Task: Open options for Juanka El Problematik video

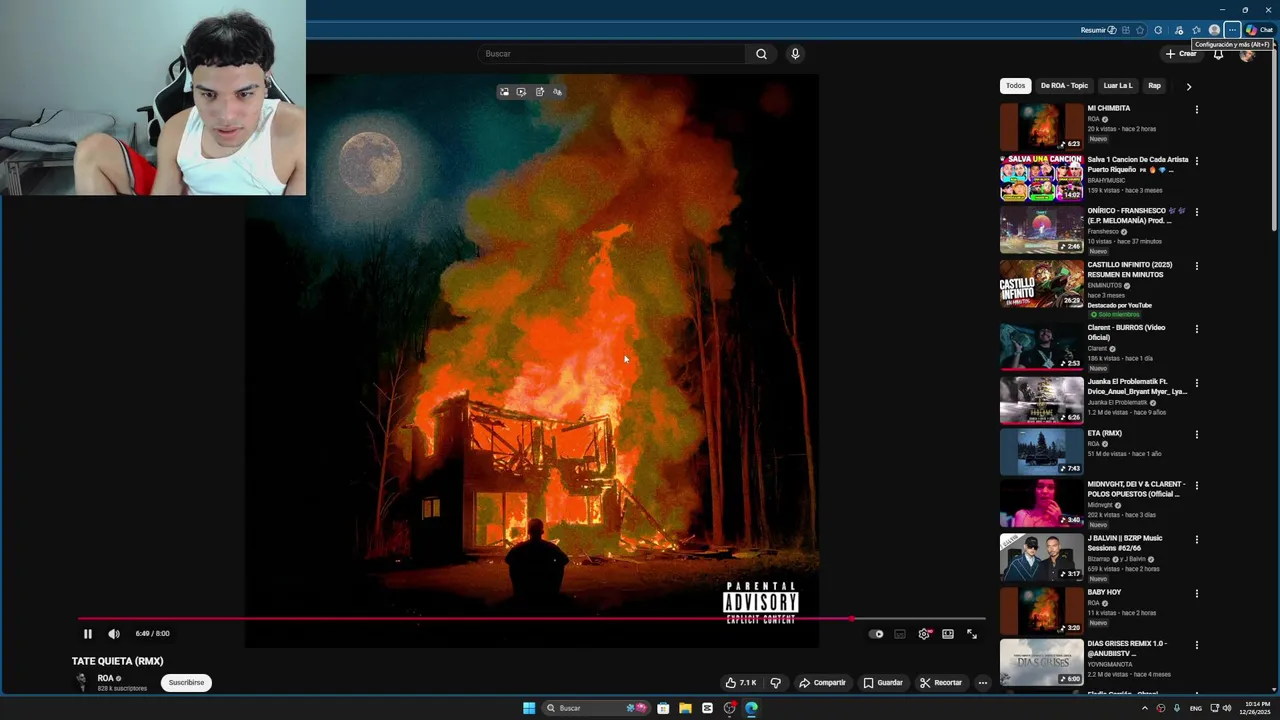Action: pos(1197,383)
